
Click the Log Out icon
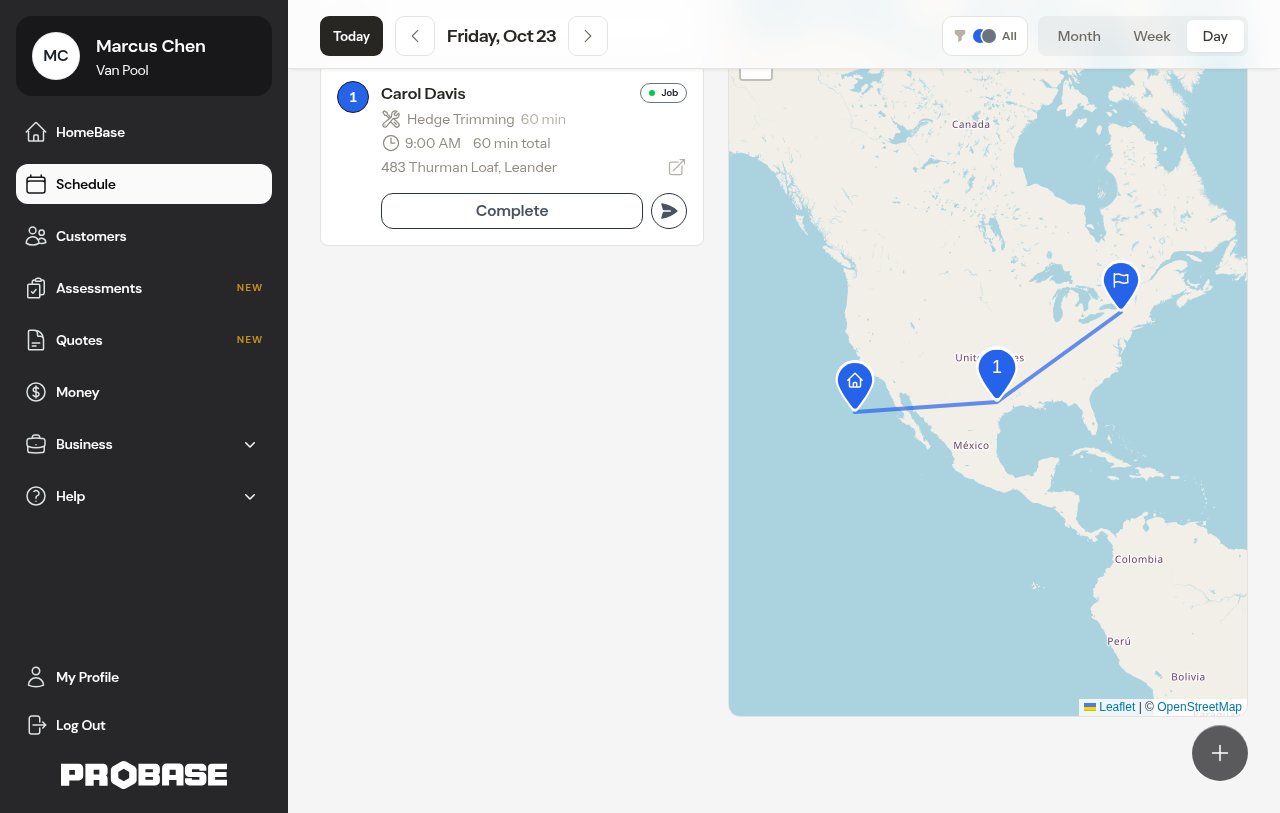click(x=36, y=725)
